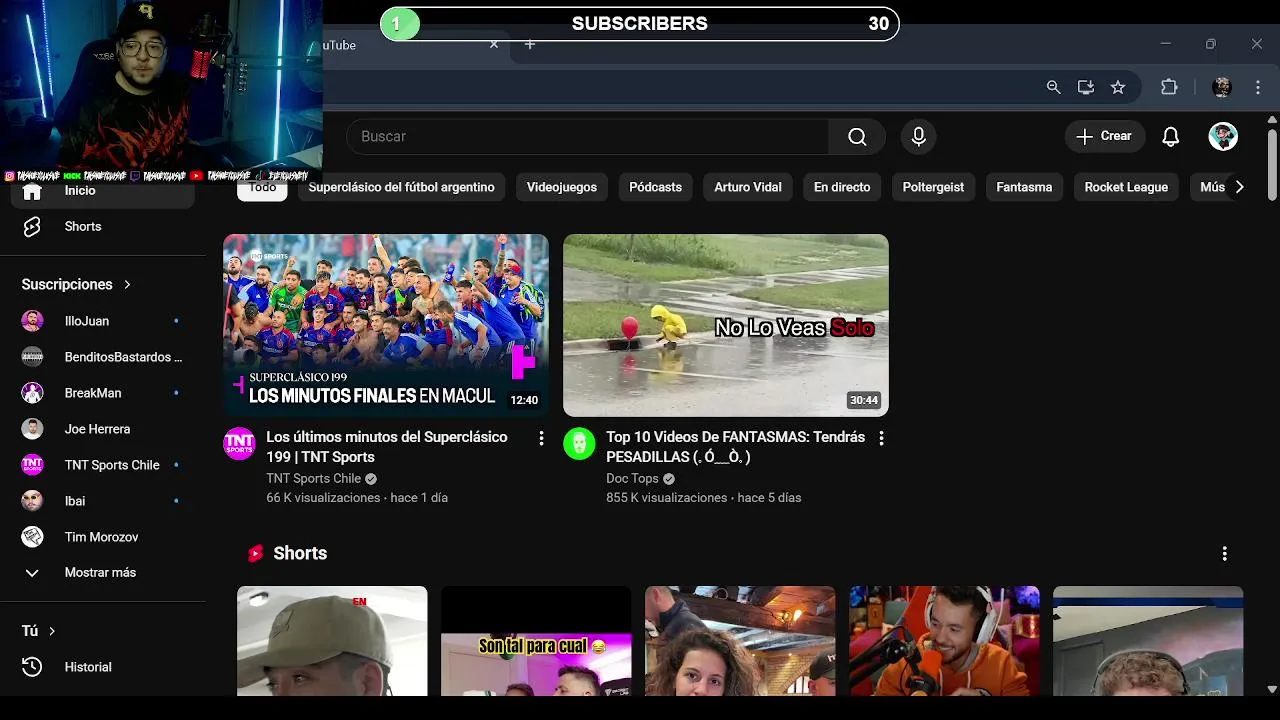Open the Short with curly-haired woman

pos(740,641)
